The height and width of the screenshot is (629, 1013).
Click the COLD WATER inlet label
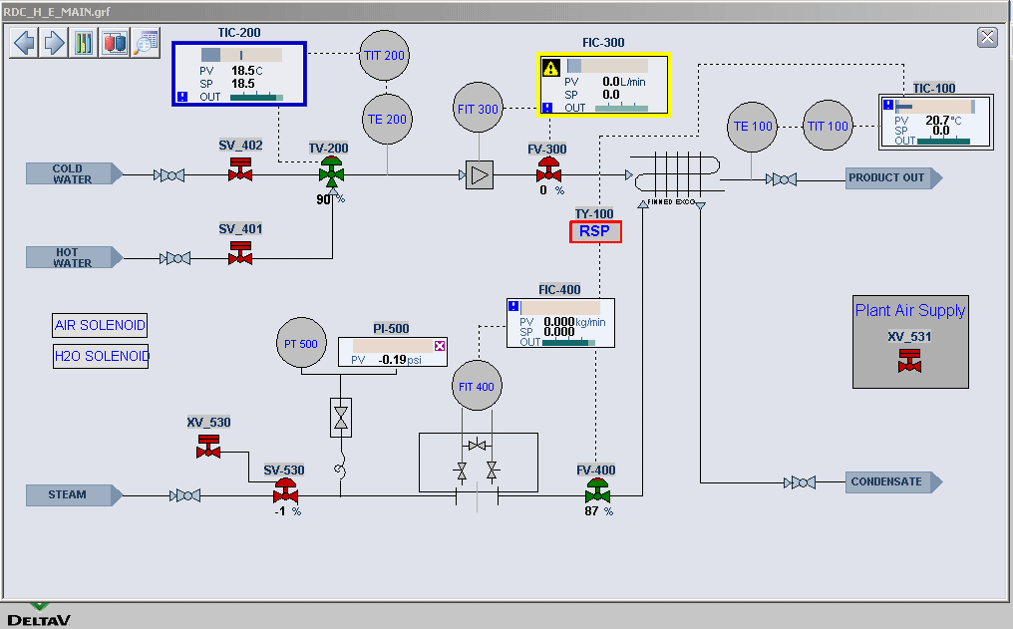73,174
